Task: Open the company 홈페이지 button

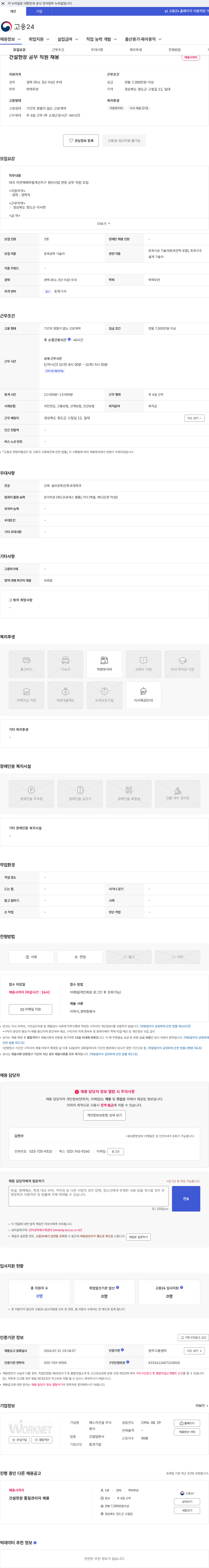Action: [x=187, y=1423]
